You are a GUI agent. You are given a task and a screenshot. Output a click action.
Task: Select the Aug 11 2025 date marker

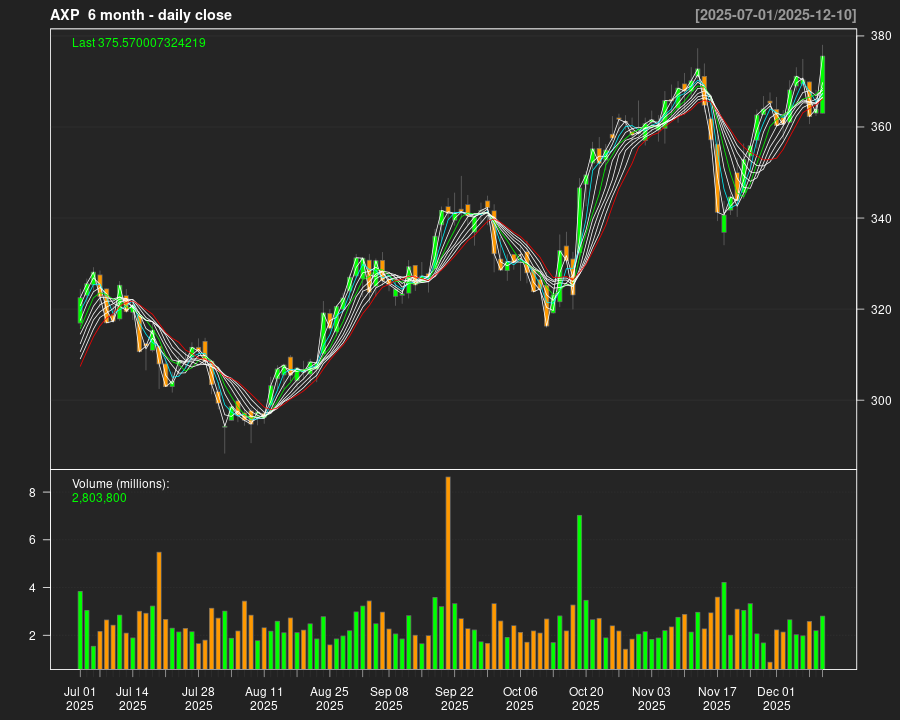(264, 698)
